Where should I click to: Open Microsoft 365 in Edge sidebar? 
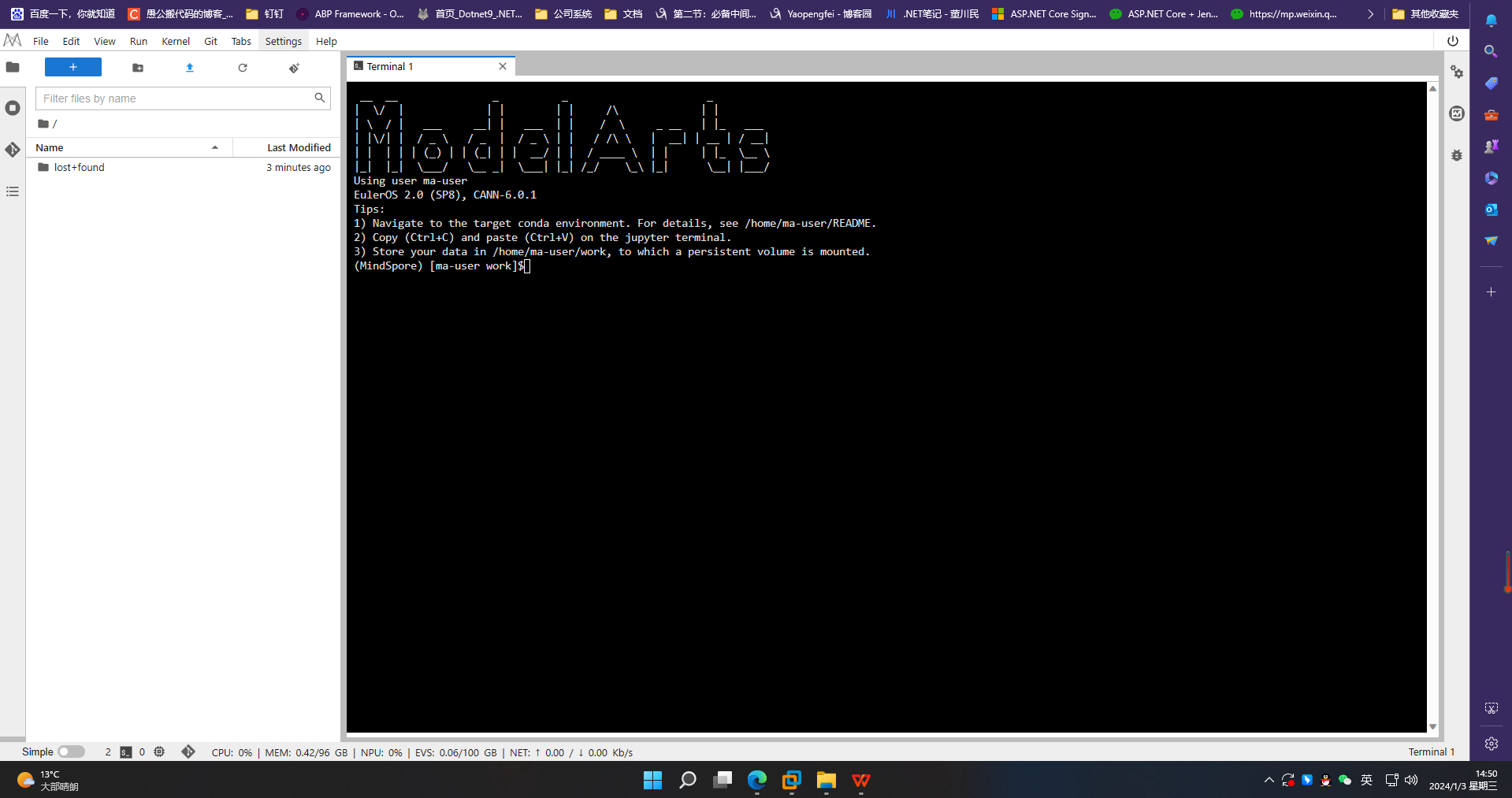pyautogui.click(x=1491, y=178)
